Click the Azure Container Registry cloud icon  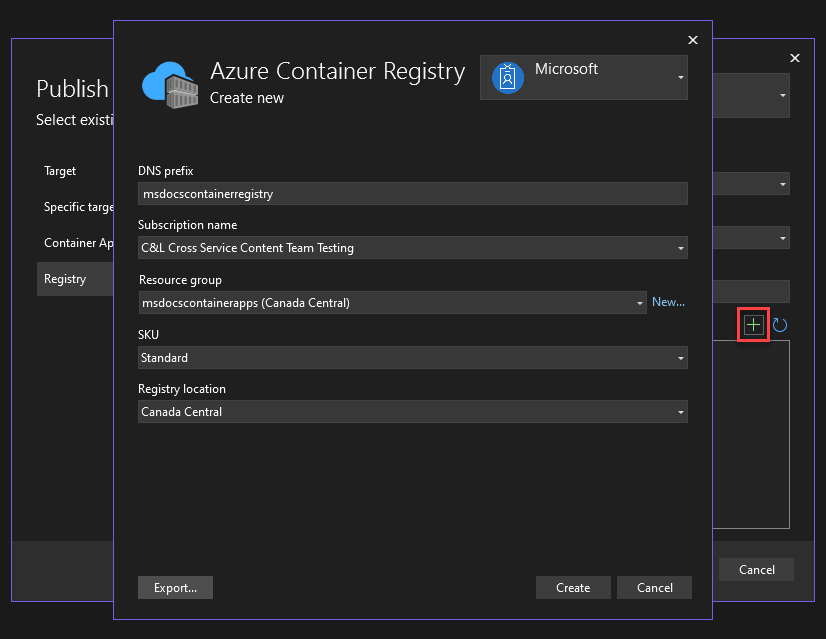pyautogui.click(x=170, y=81)
